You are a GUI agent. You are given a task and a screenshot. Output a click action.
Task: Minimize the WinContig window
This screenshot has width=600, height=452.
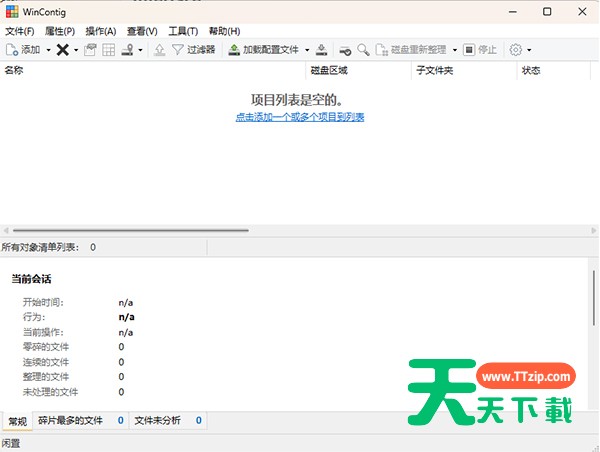(x=512, y=12)
